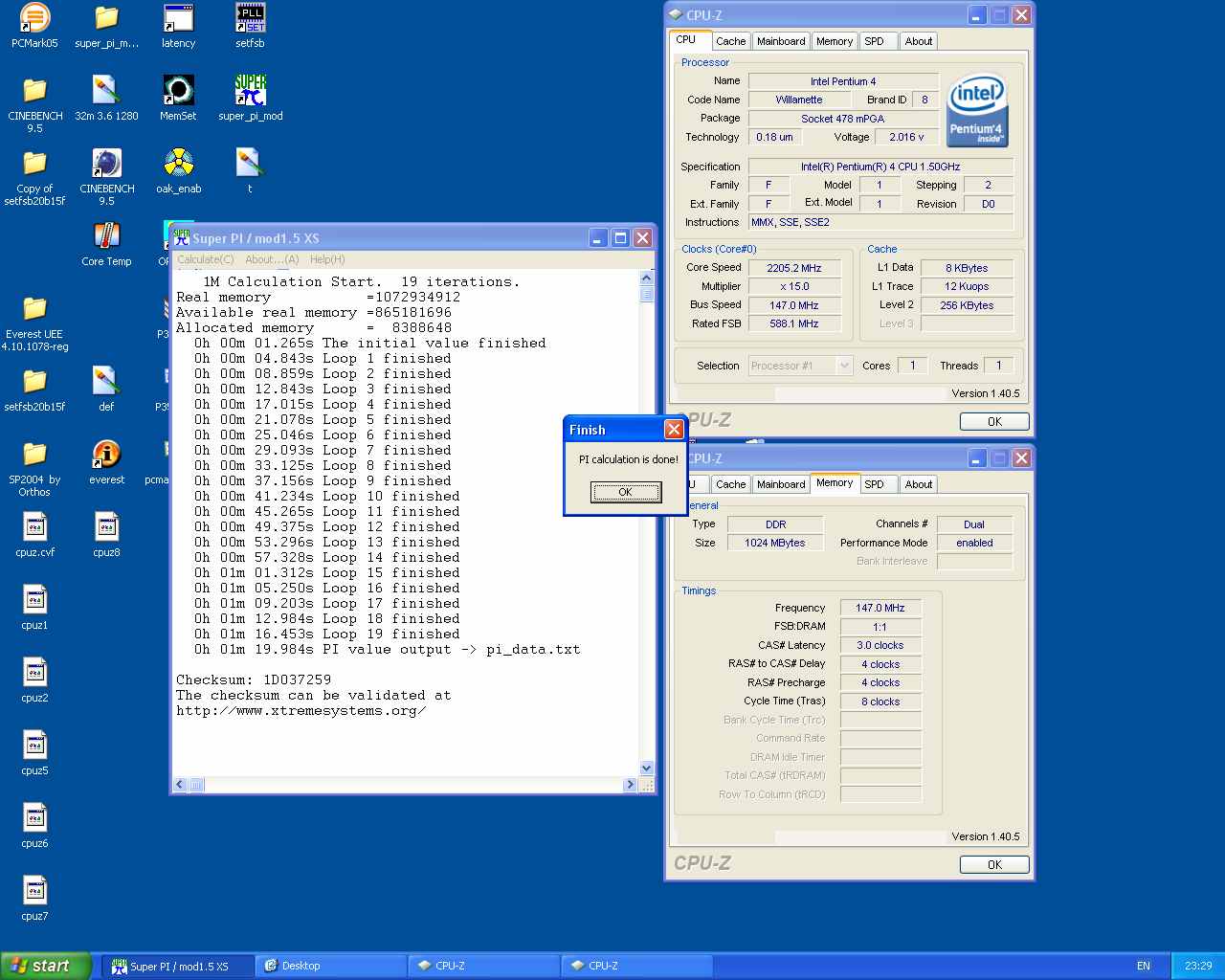Open About tab in bottom CPU-Z window
This screenshot has height=980, width=1225.
click(919, 484)
